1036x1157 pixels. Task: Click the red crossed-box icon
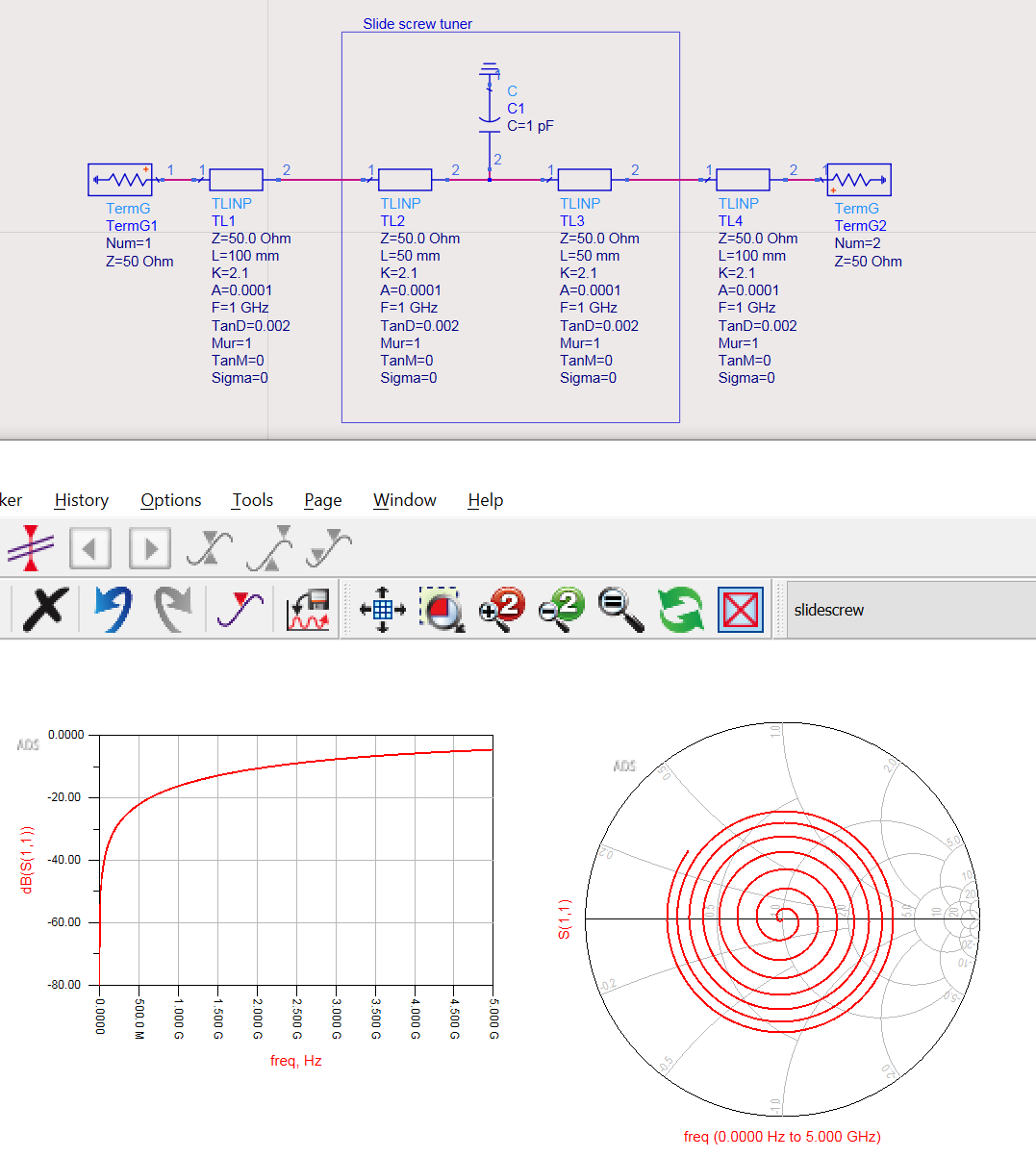click(x=741, y=610)
